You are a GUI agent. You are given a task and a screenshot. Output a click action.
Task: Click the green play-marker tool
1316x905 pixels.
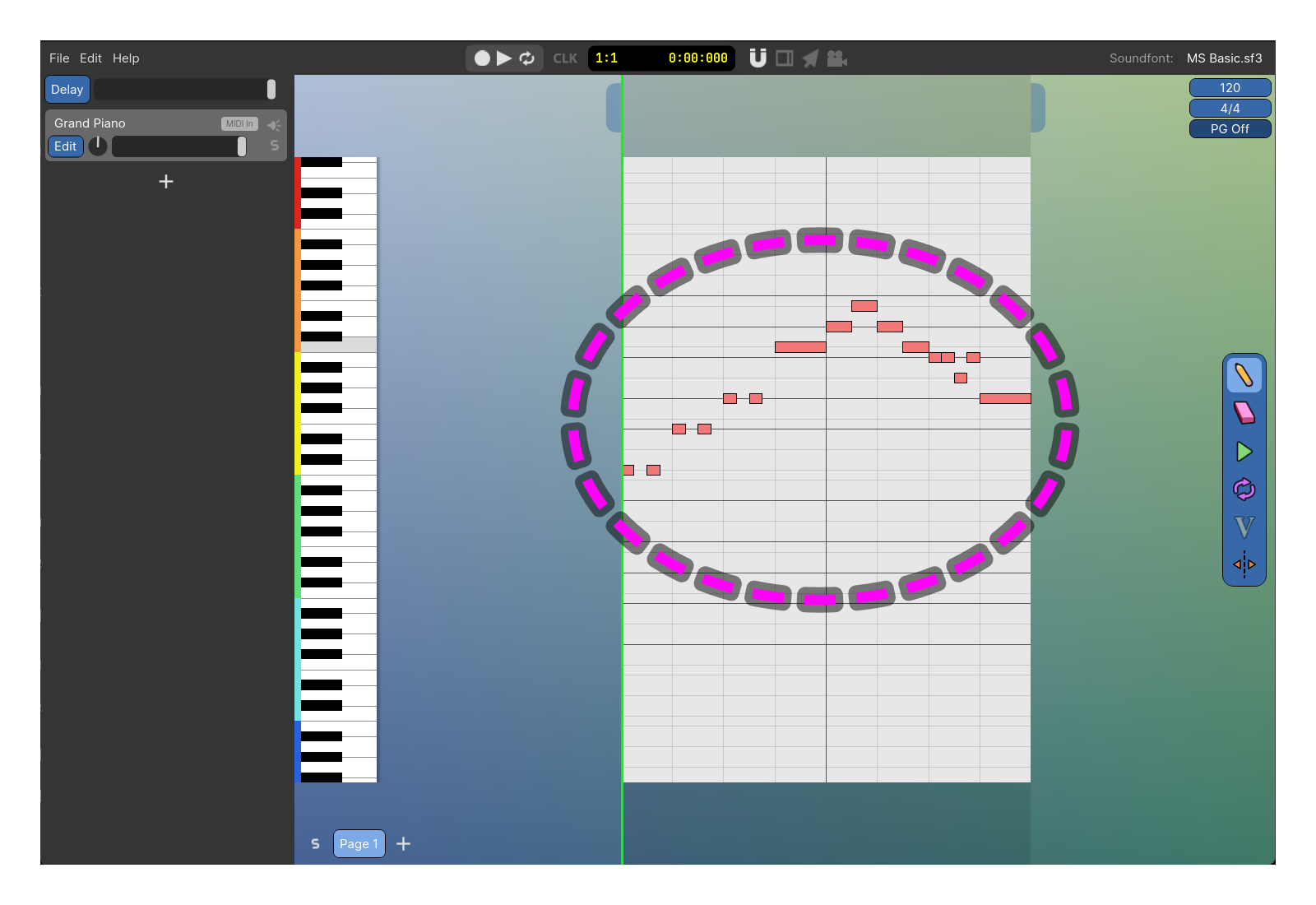(x=1244, y=452)
